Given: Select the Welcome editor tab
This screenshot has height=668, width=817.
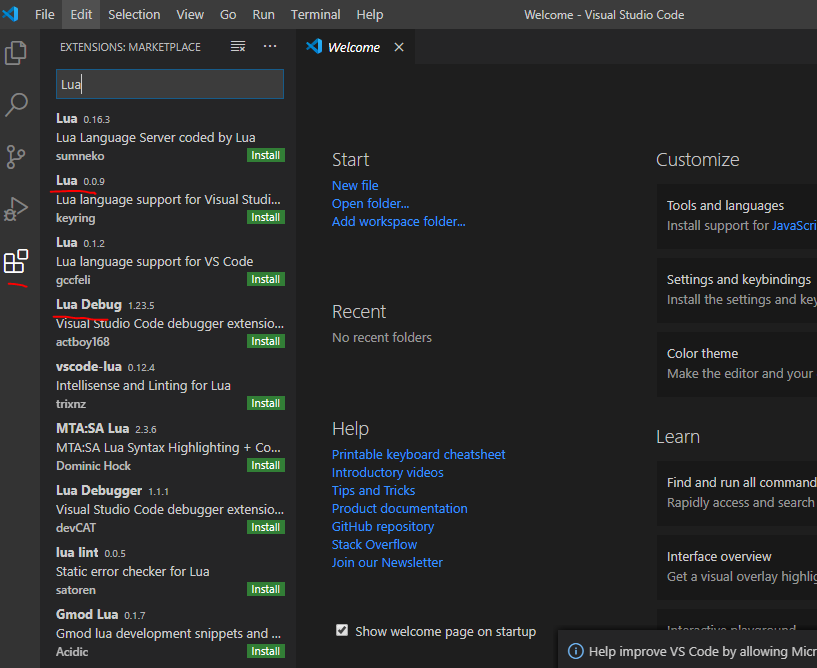Looking at the screenshot, I should point(354,47).
